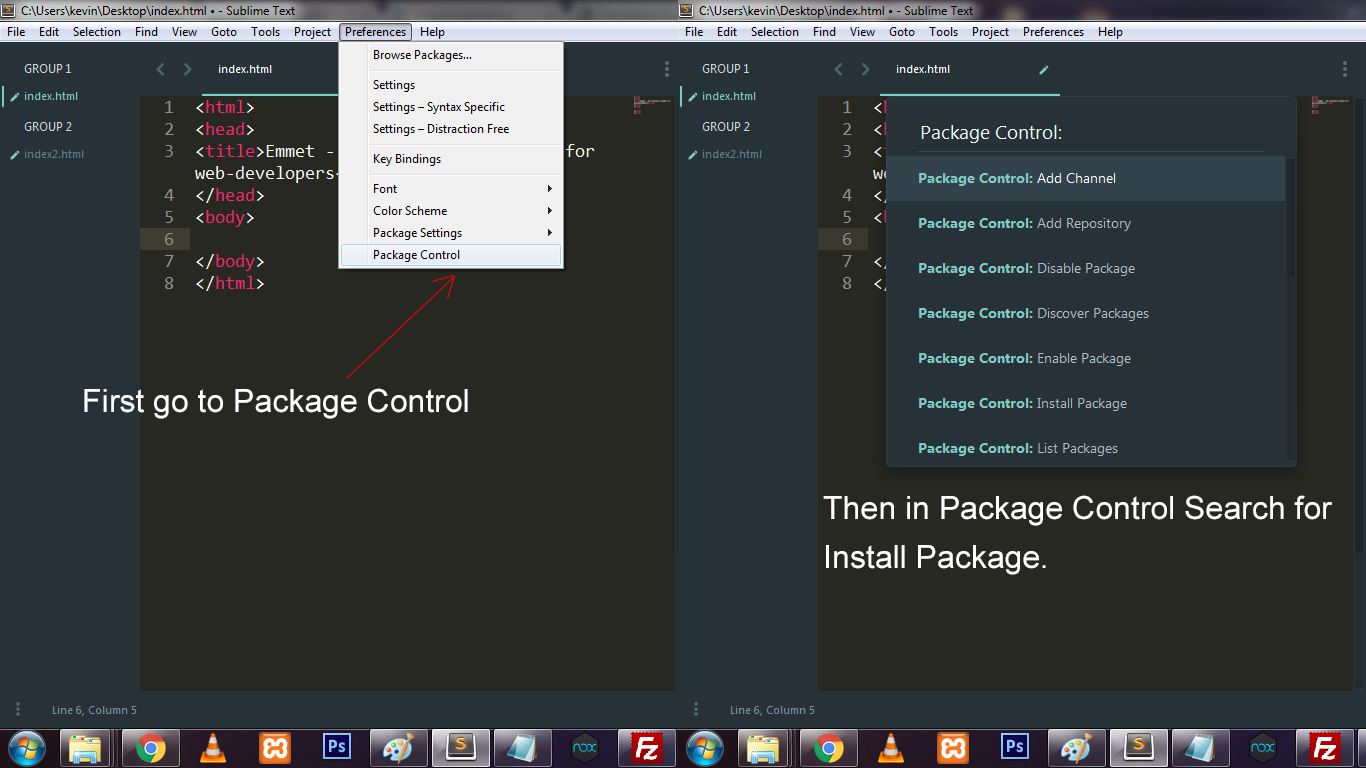Select Package Control: Add Repository
This screenshot has height=768, width=1366.
[1086, 223]
